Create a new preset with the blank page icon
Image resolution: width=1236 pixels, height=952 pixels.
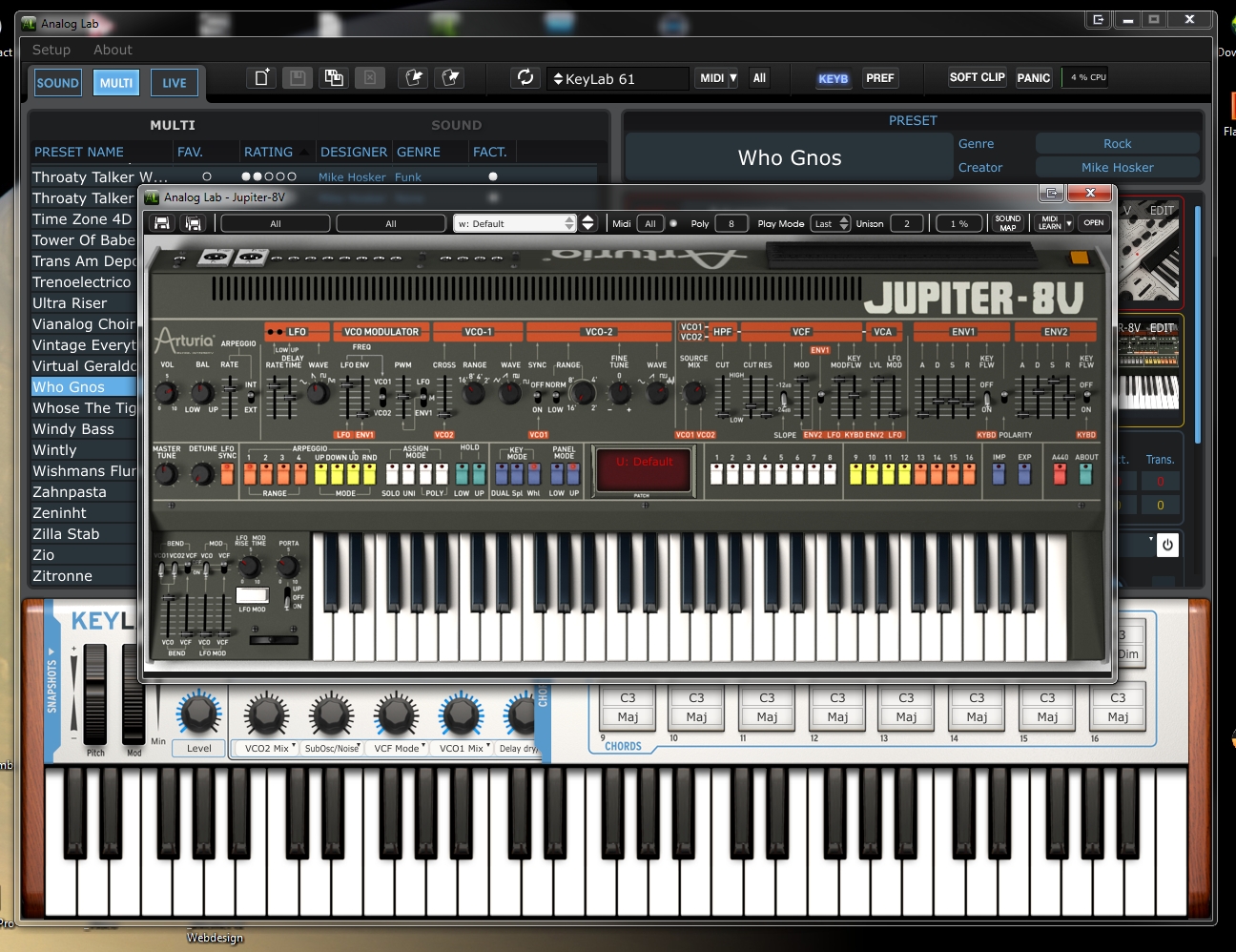coord(261,78)
